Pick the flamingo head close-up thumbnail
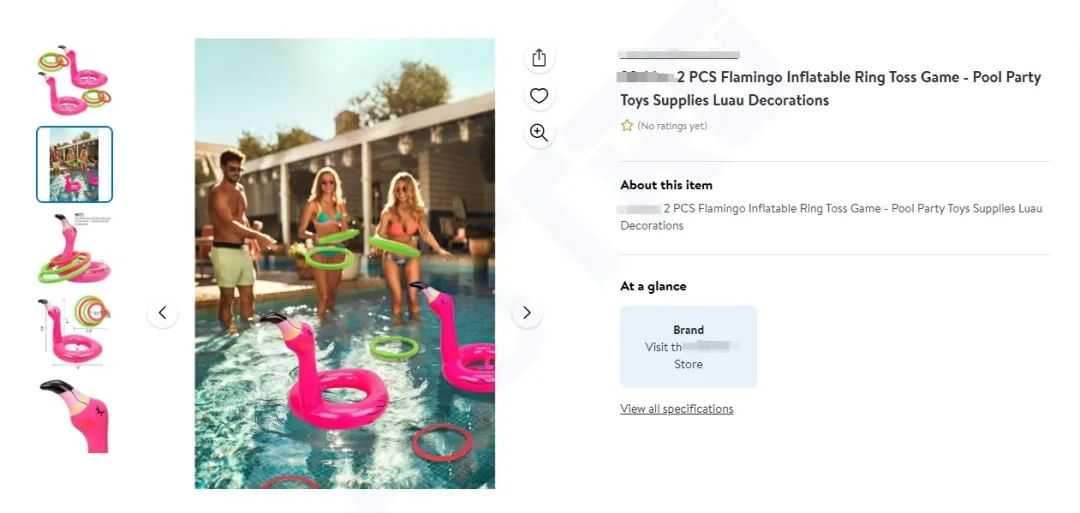This screenshot has height=513, width=1080. 74,415
